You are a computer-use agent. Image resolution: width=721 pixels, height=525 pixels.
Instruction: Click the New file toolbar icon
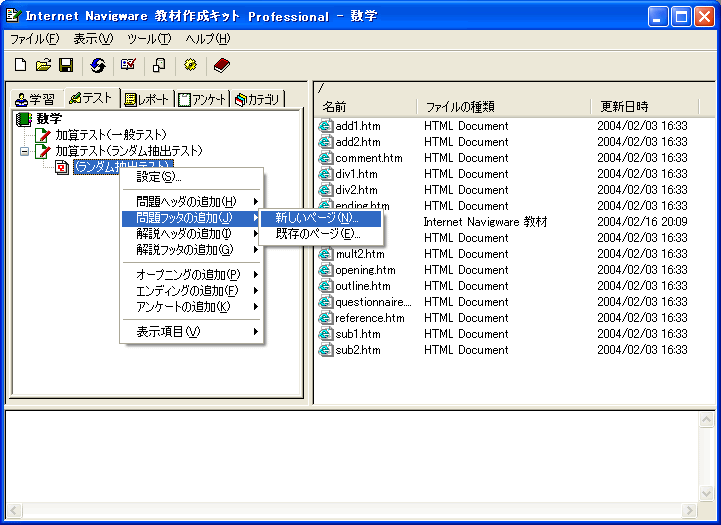(20, 65)
